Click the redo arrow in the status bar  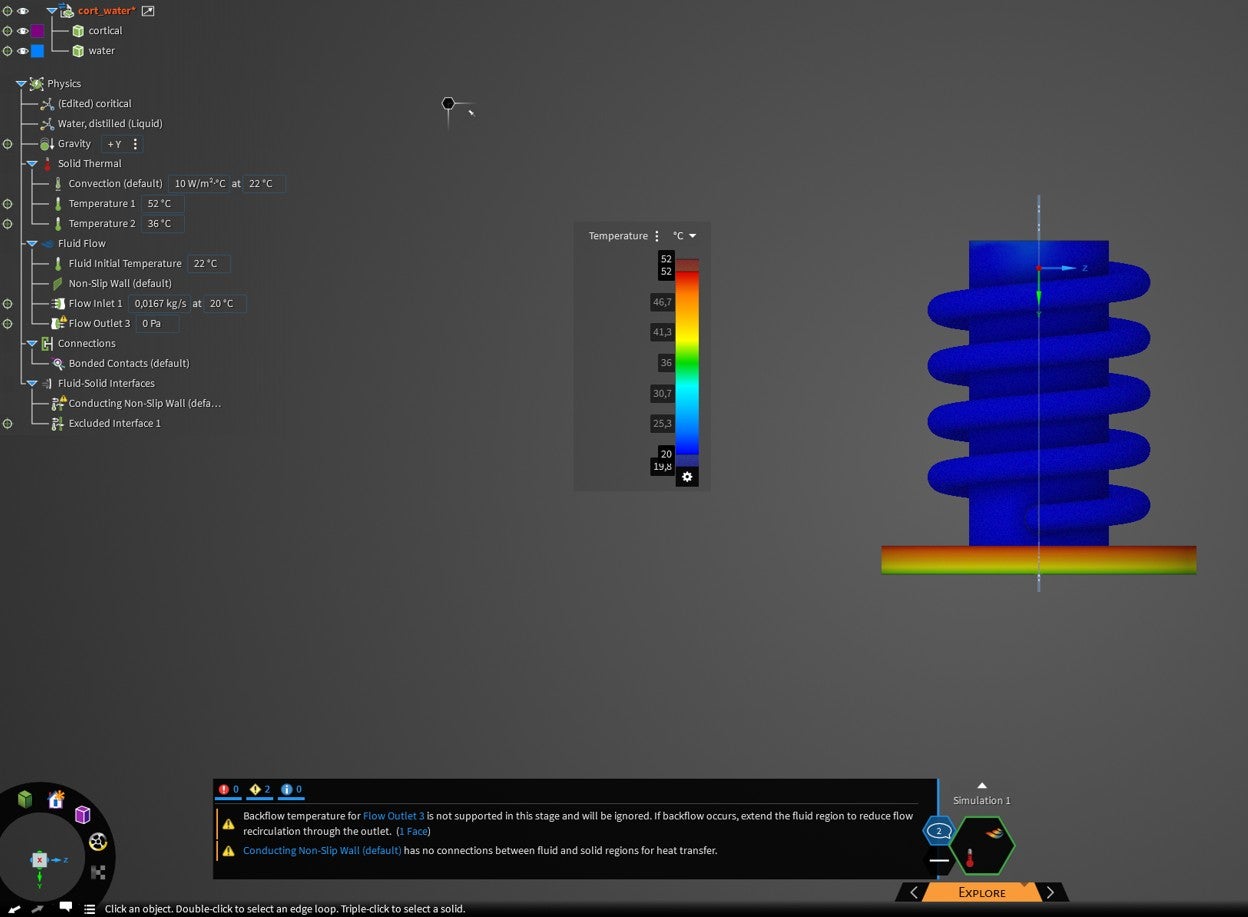click(x=37, y=909)
